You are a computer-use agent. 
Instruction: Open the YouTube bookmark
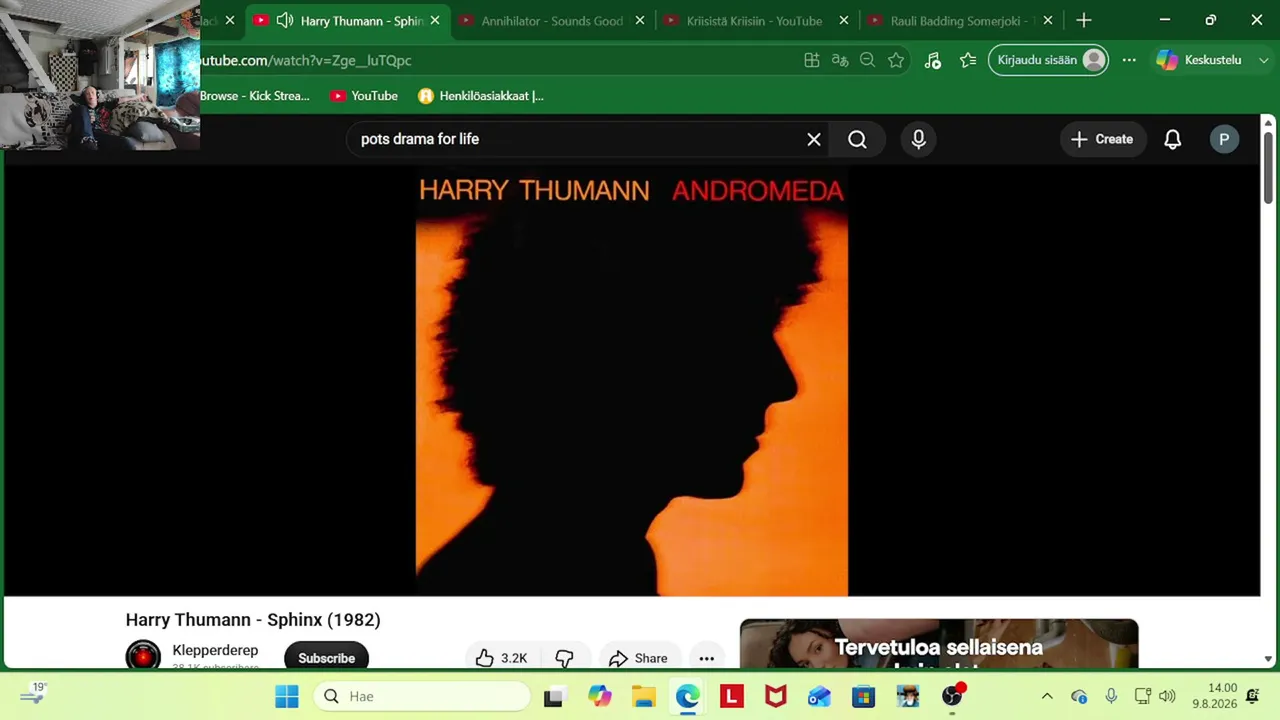364,96
